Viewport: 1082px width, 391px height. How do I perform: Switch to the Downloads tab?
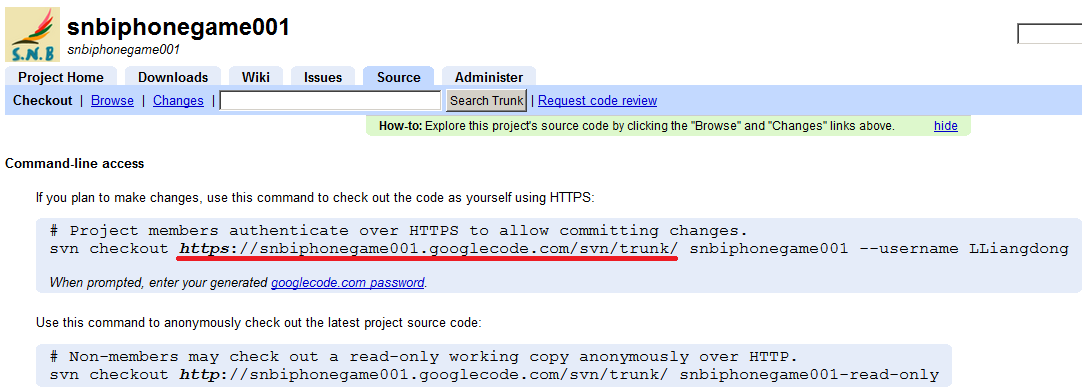(x=173, y=77)
